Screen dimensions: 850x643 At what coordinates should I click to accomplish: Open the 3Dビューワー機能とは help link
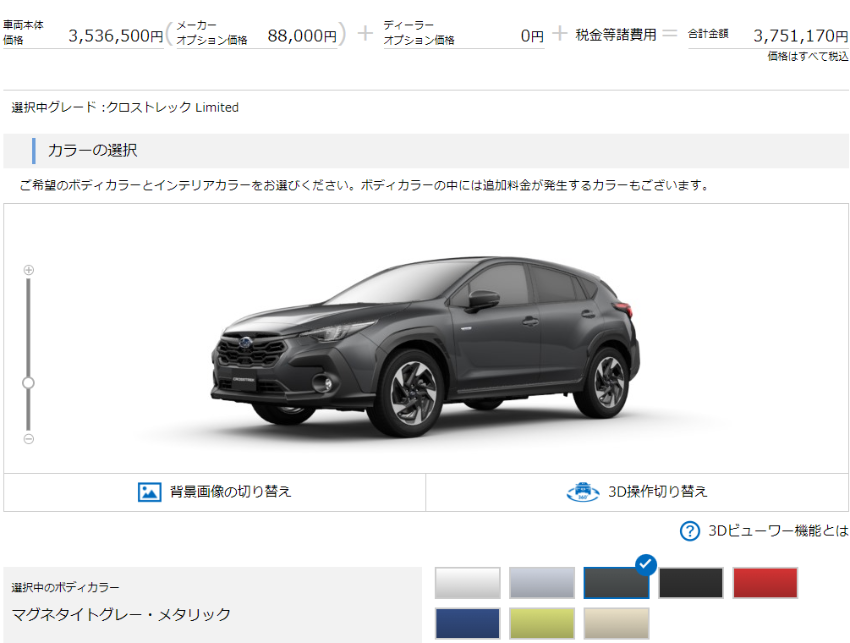(x=778, y=531)
